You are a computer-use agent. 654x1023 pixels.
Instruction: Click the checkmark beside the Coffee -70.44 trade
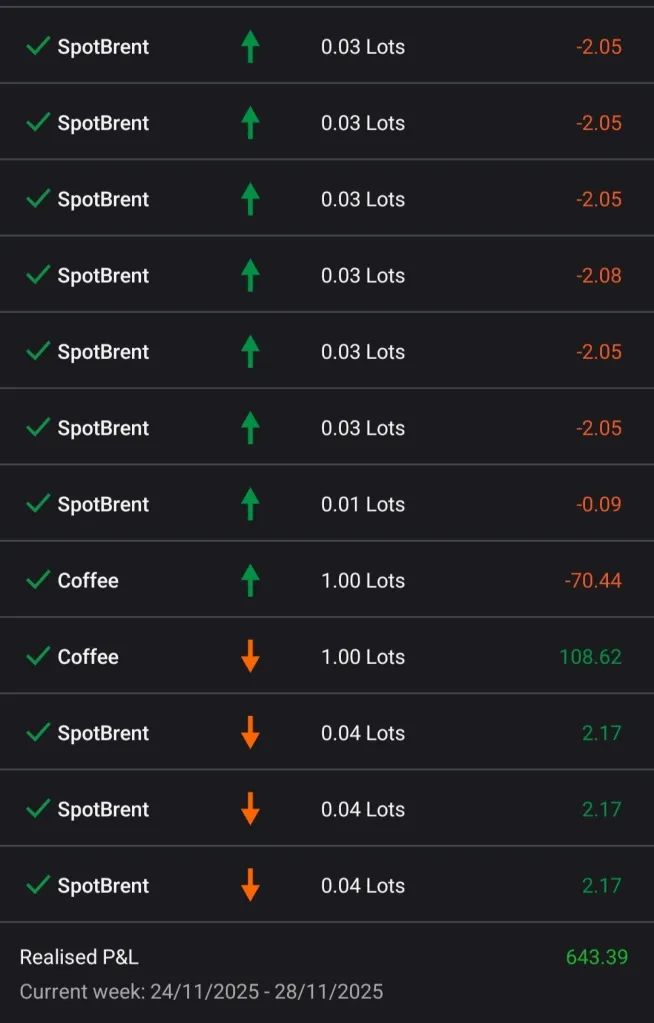coord(38,580)
